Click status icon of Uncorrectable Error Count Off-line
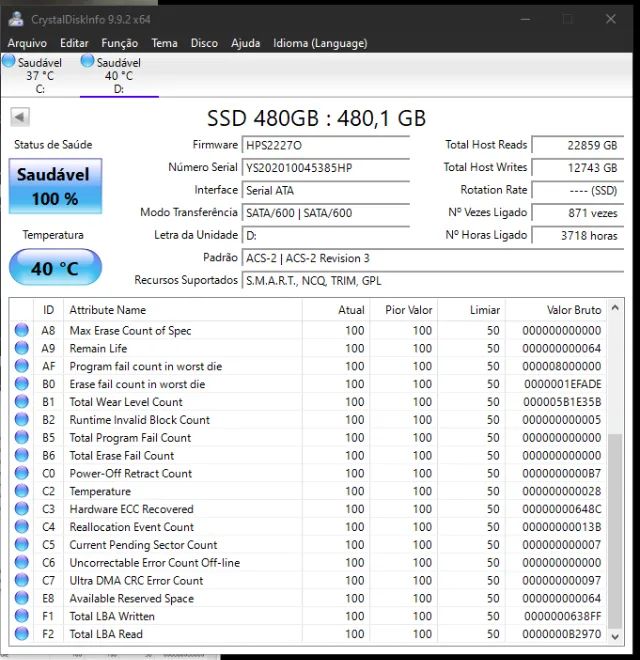640x660 pixels. [21, 562]
